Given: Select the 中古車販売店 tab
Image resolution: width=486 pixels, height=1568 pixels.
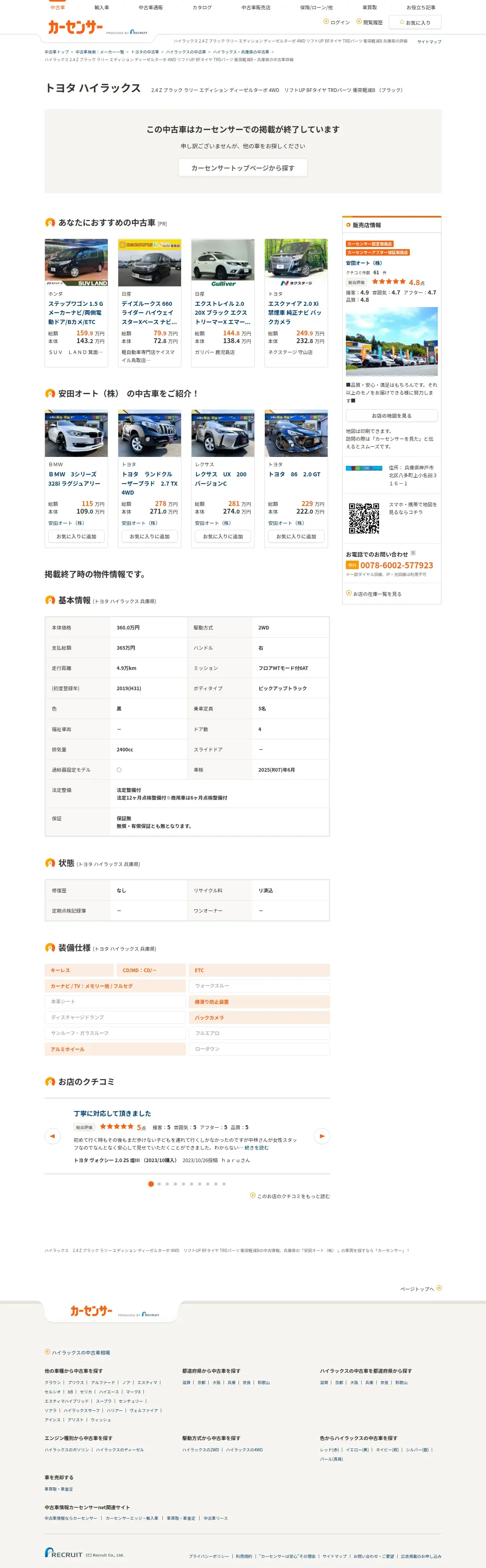Looking at the screenshot, I should [256, 7].
